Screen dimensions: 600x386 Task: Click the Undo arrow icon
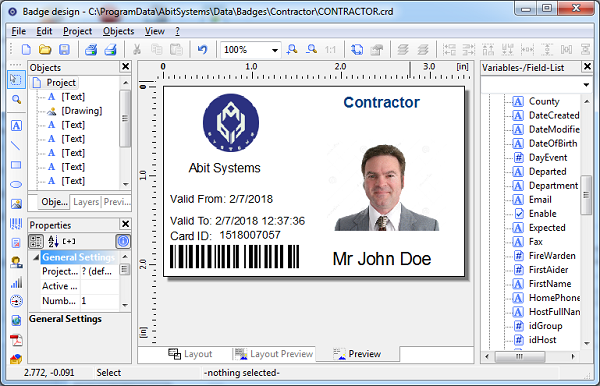202,49
